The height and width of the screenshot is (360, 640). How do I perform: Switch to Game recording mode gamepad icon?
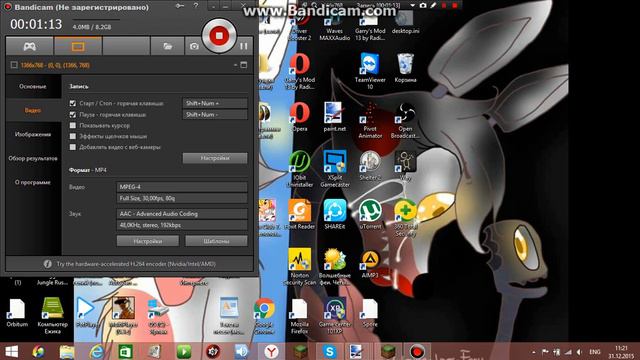(x=29, y=46)
